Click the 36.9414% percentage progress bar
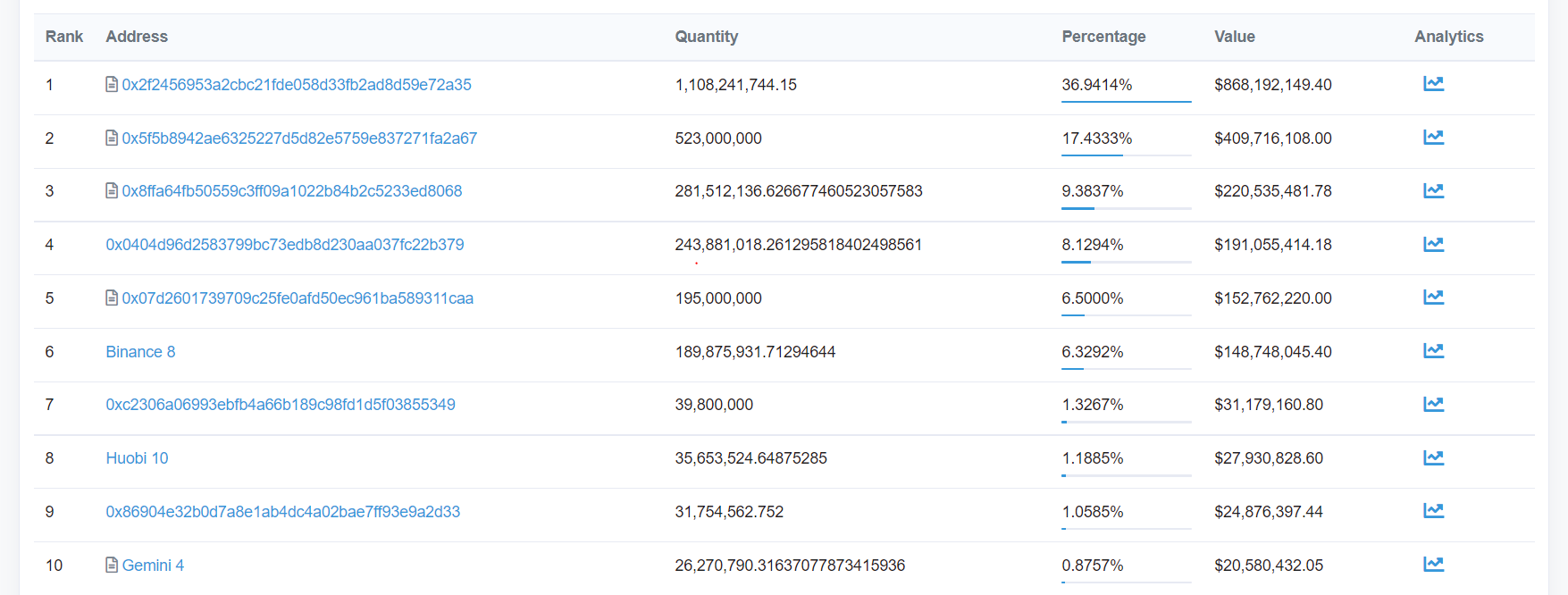The image size is (1568, 595). point(1126,102)
